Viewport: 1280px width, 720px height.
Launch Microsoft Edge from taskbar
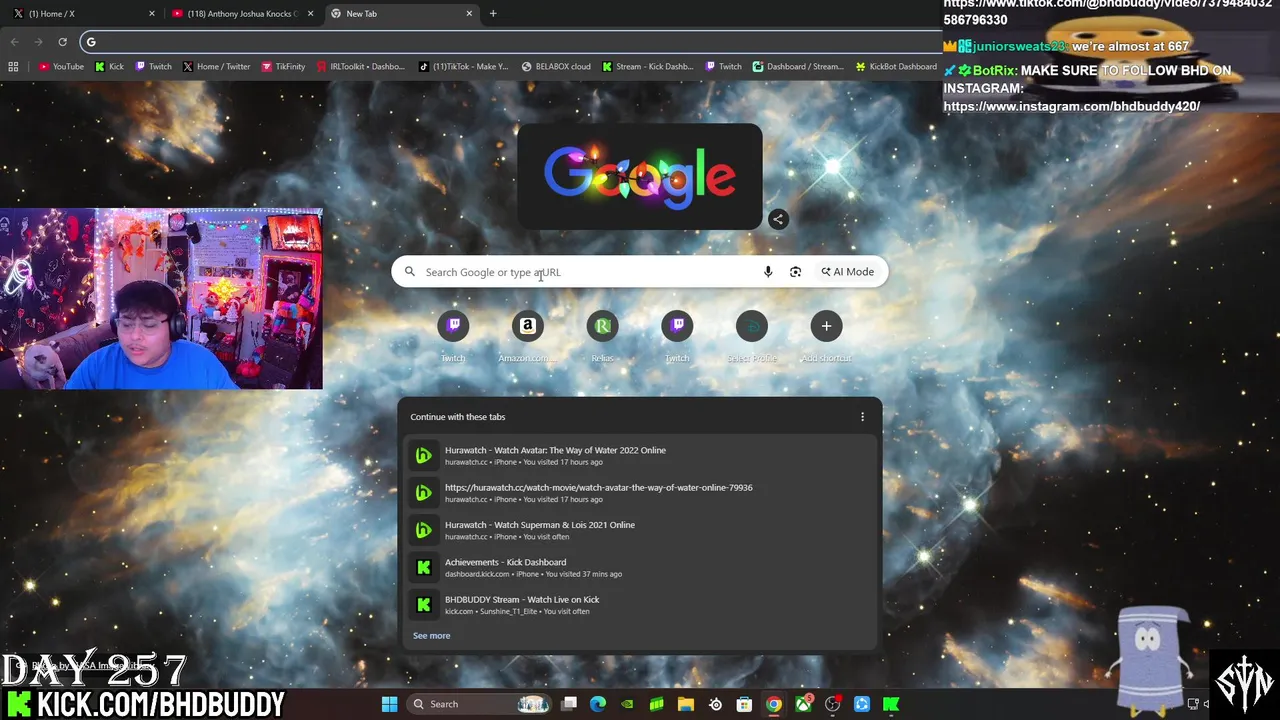598,704
